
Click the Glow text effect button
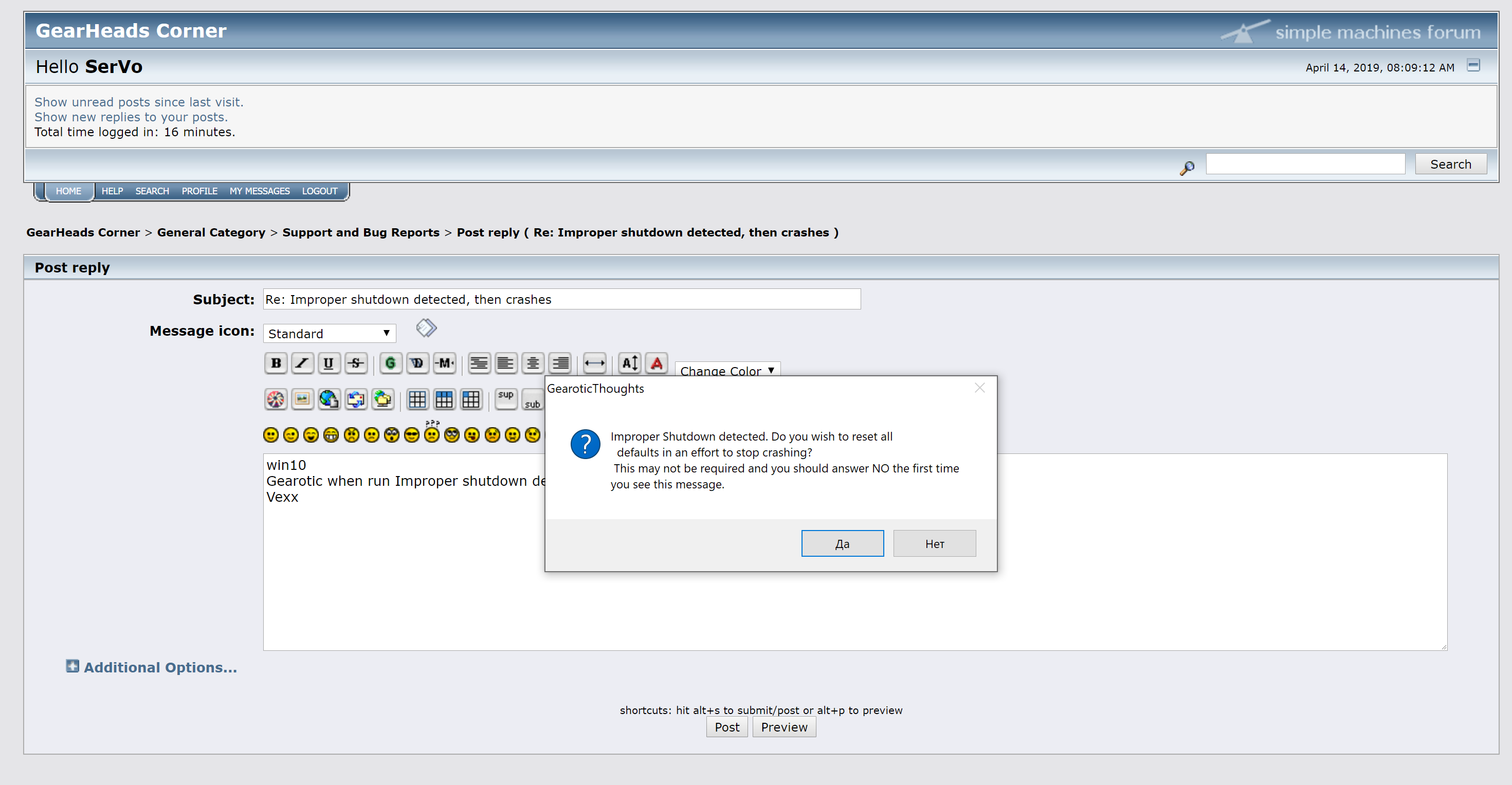(x=390, y=363)
